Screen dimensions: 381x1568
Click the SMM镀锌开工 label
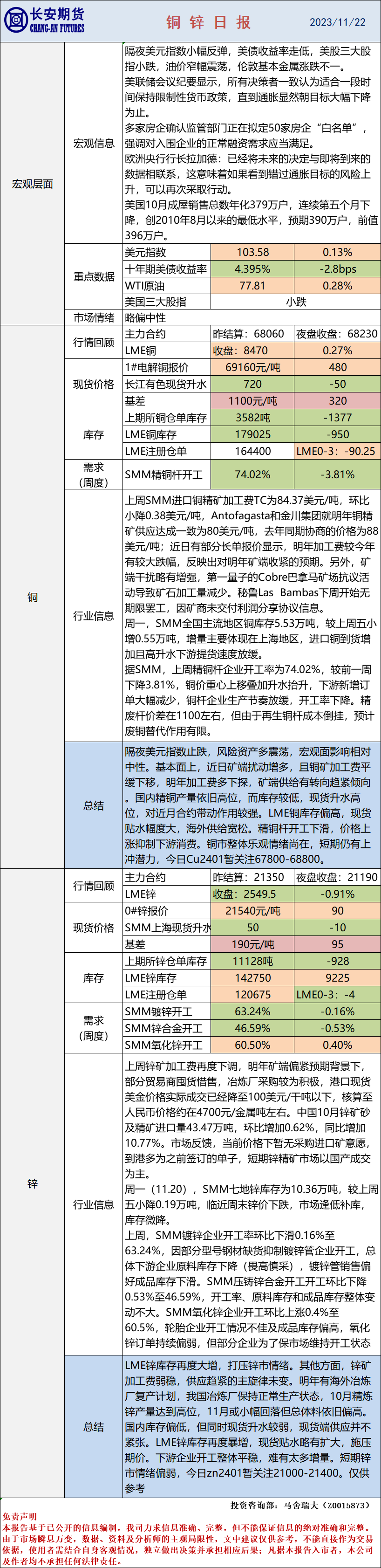[167, 1011]
